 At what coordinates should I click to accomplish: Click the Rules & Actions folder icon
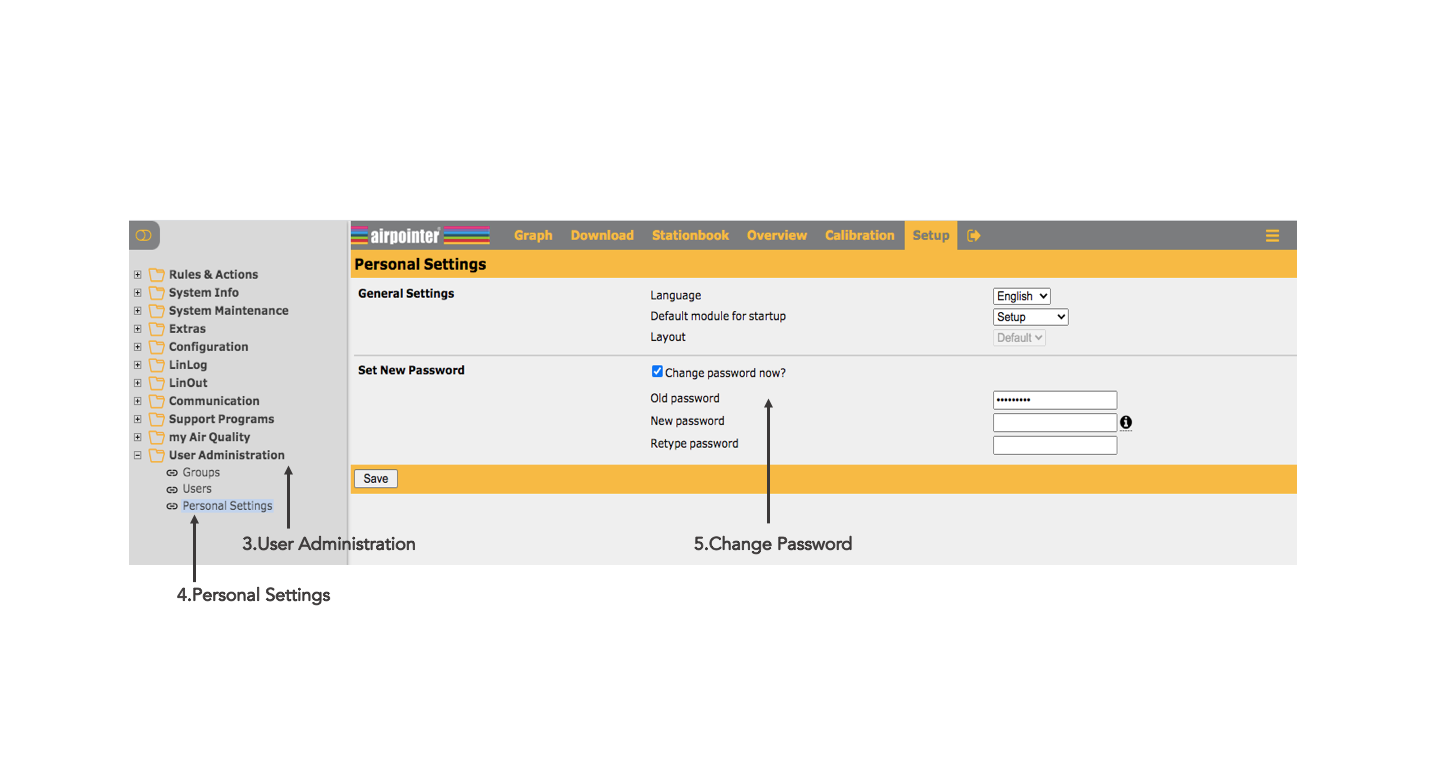[157, 275]
